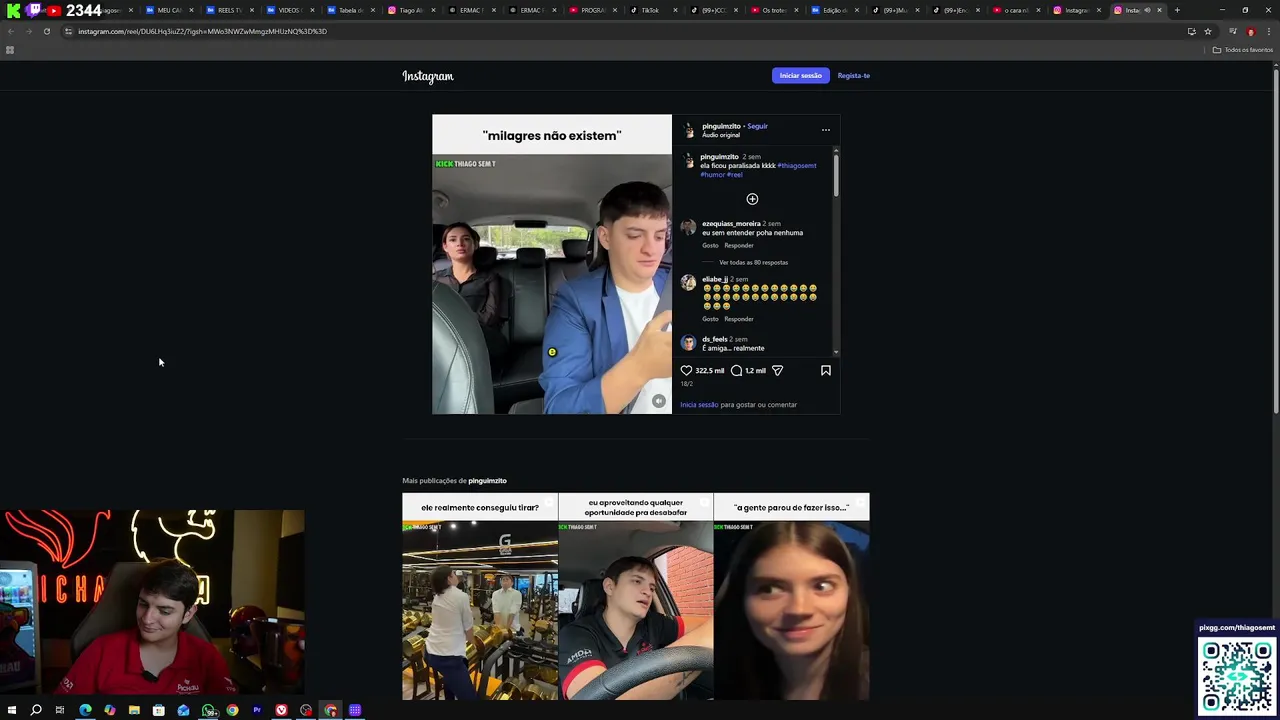The image size is (1280, 720).
Task: Switch to the Os treina... tab
Action: 773,10
